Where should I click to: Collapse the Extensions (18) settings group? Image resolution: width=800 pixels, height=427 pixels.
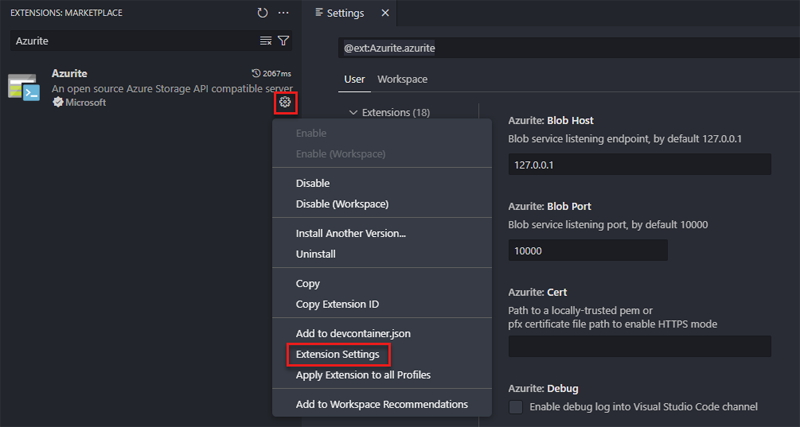(353, 112)
